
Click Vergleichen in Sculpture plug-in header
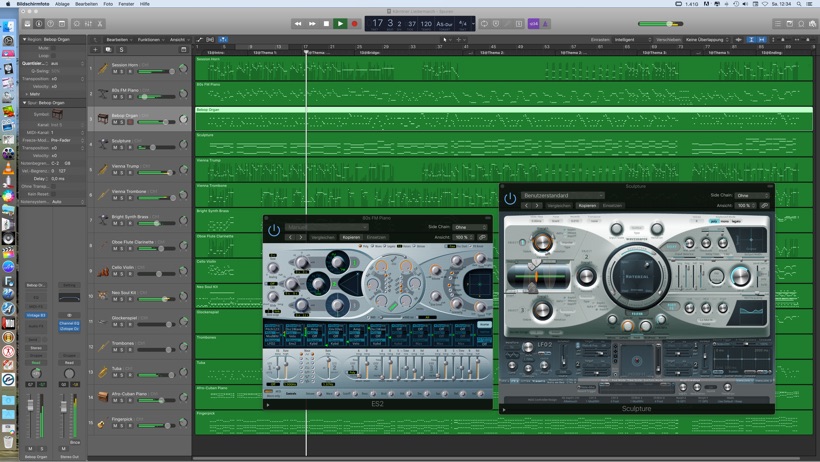point(559,206)
